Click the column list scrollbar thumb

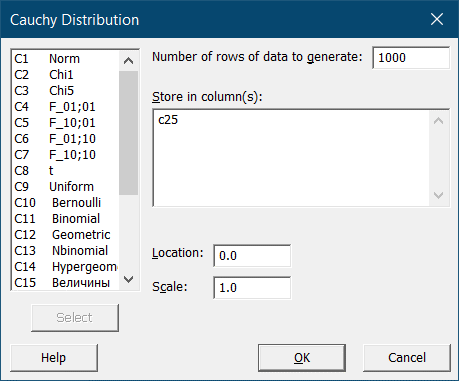[128, 133]
